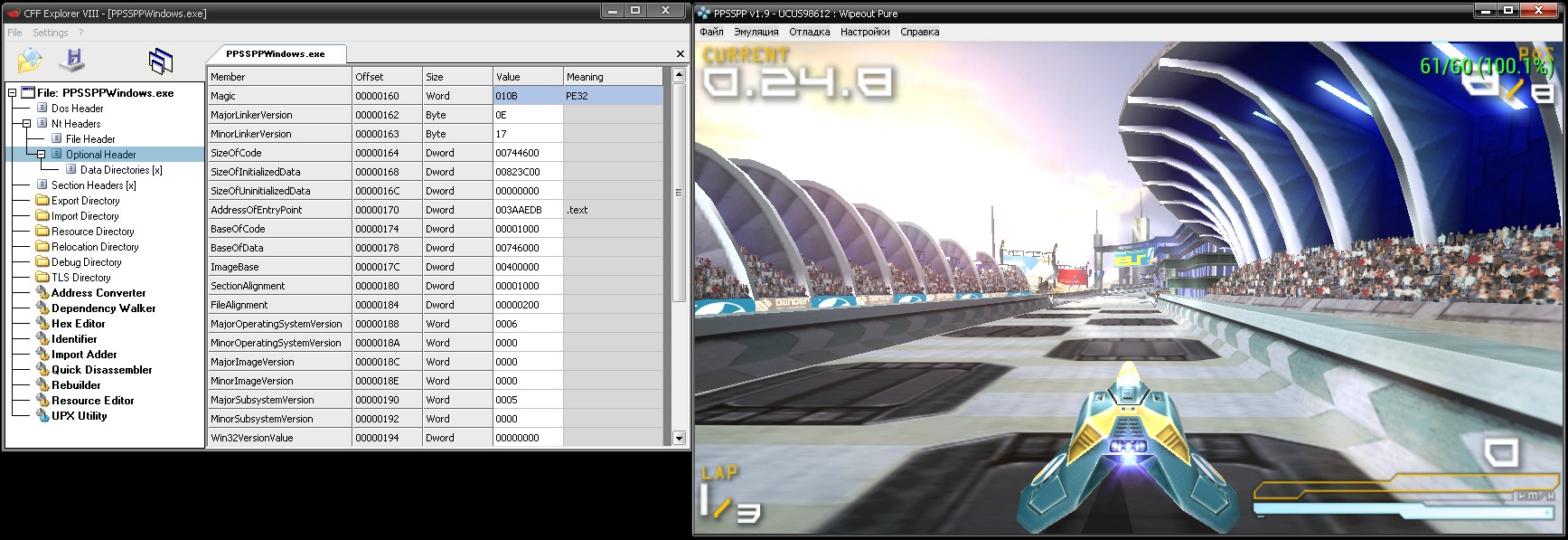
Task: Collapse the Optional Header tree node
Action: [41, 154]
